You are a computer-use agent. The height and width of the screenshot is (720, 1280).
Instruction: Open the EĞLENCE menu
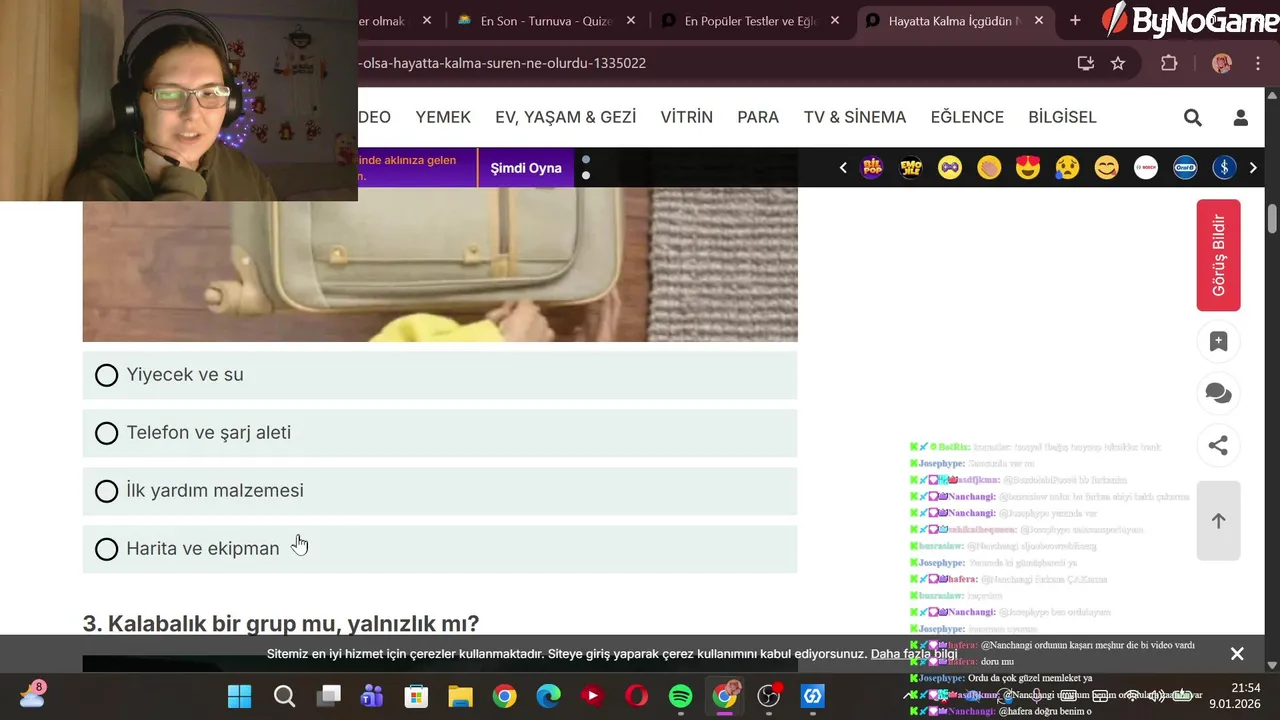(x=967, y=117)
